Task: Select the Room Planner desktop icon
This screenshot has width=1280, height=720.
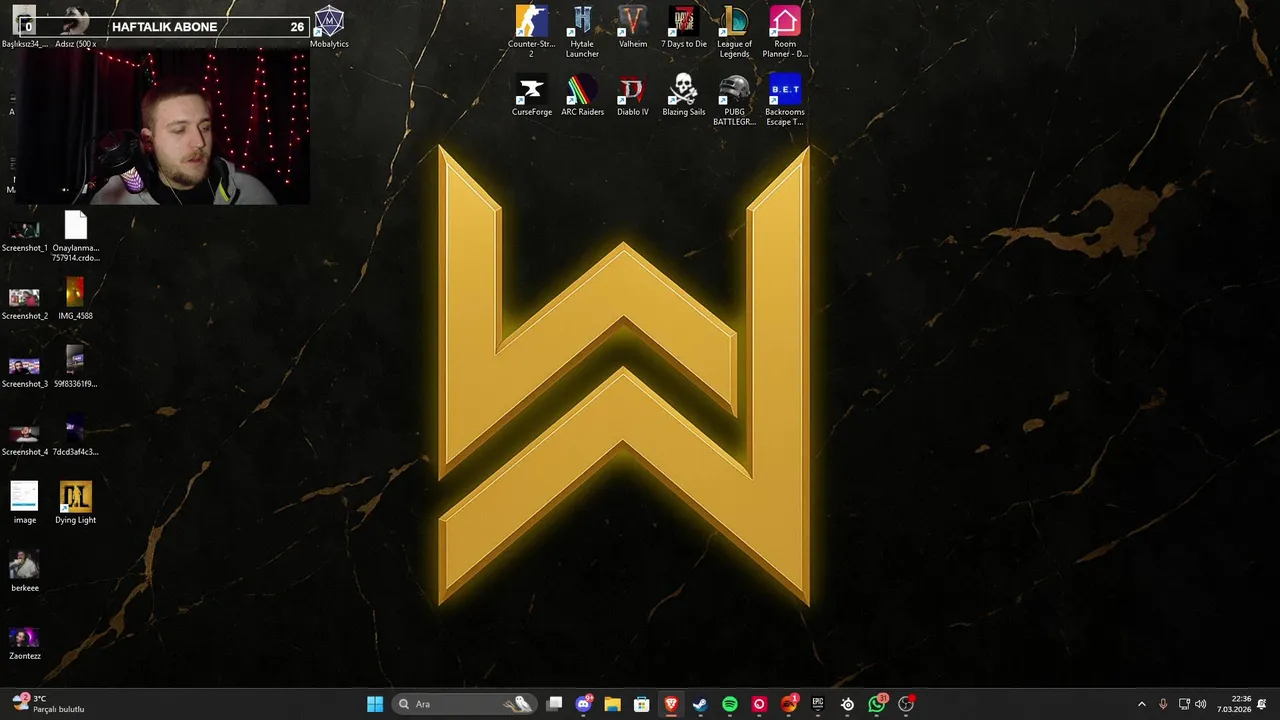Action: 785,31
